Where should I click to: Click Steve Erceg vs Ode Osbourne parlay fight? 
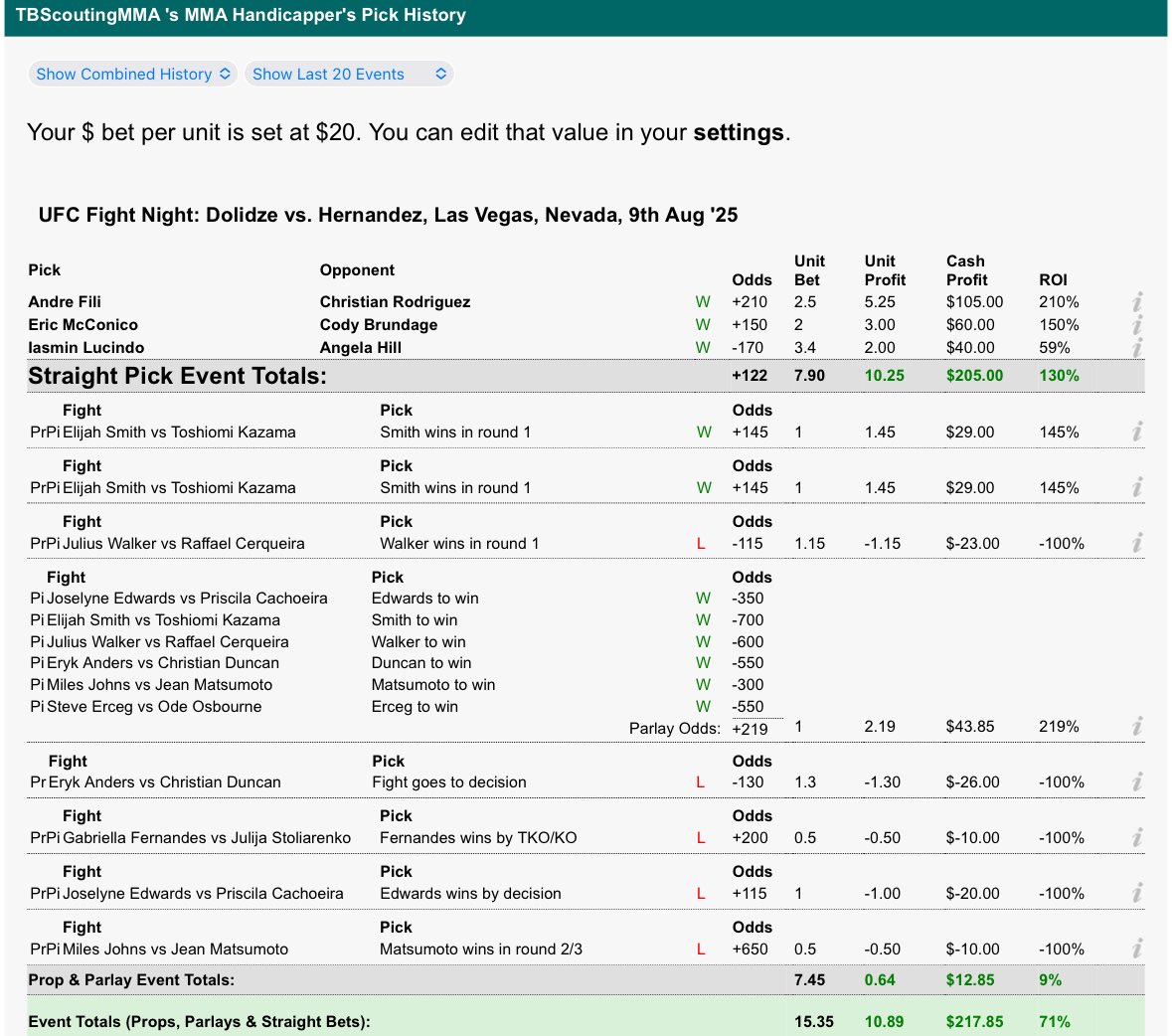click(154, 706)
